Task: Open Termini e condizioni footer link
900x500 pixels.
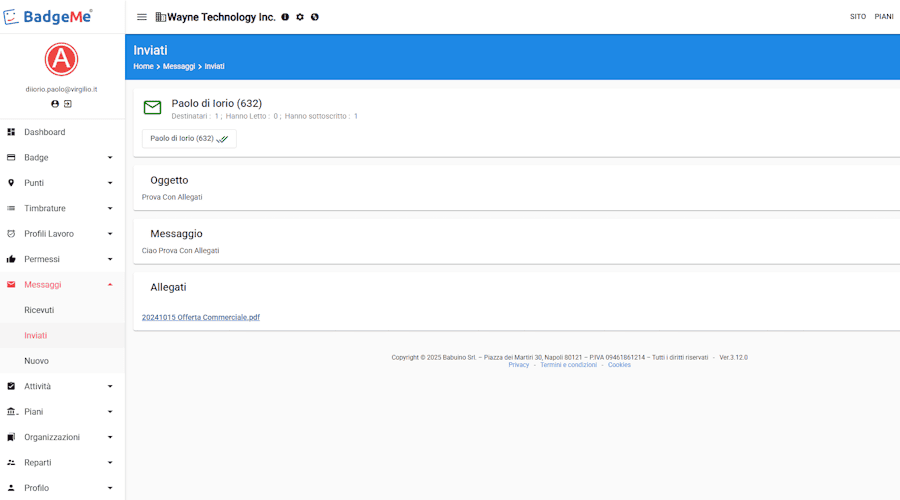Action: 568,365
